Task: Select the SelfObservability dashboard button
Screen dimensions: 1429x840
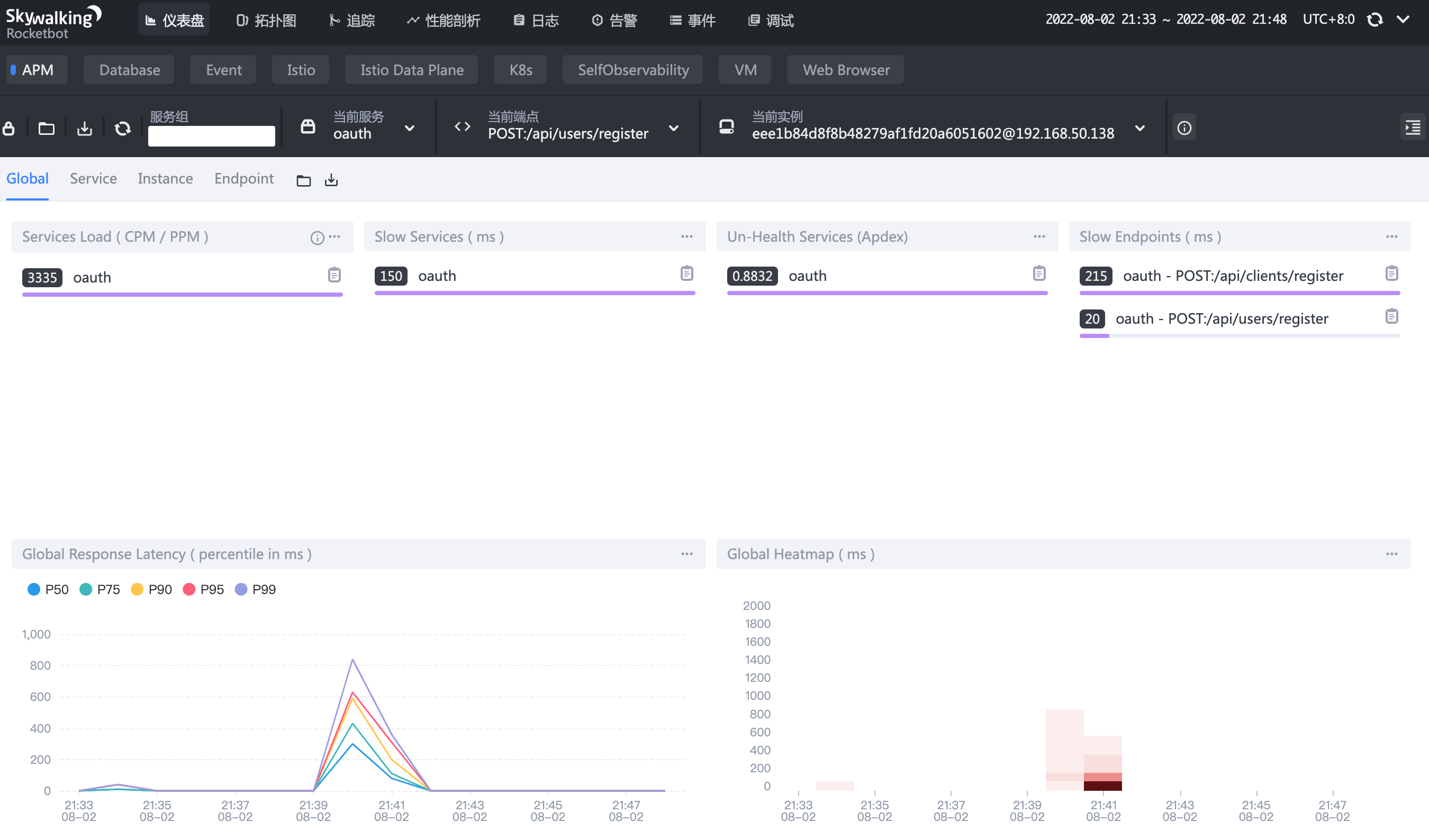Action: pyautogui.click(x=633, y=70)
